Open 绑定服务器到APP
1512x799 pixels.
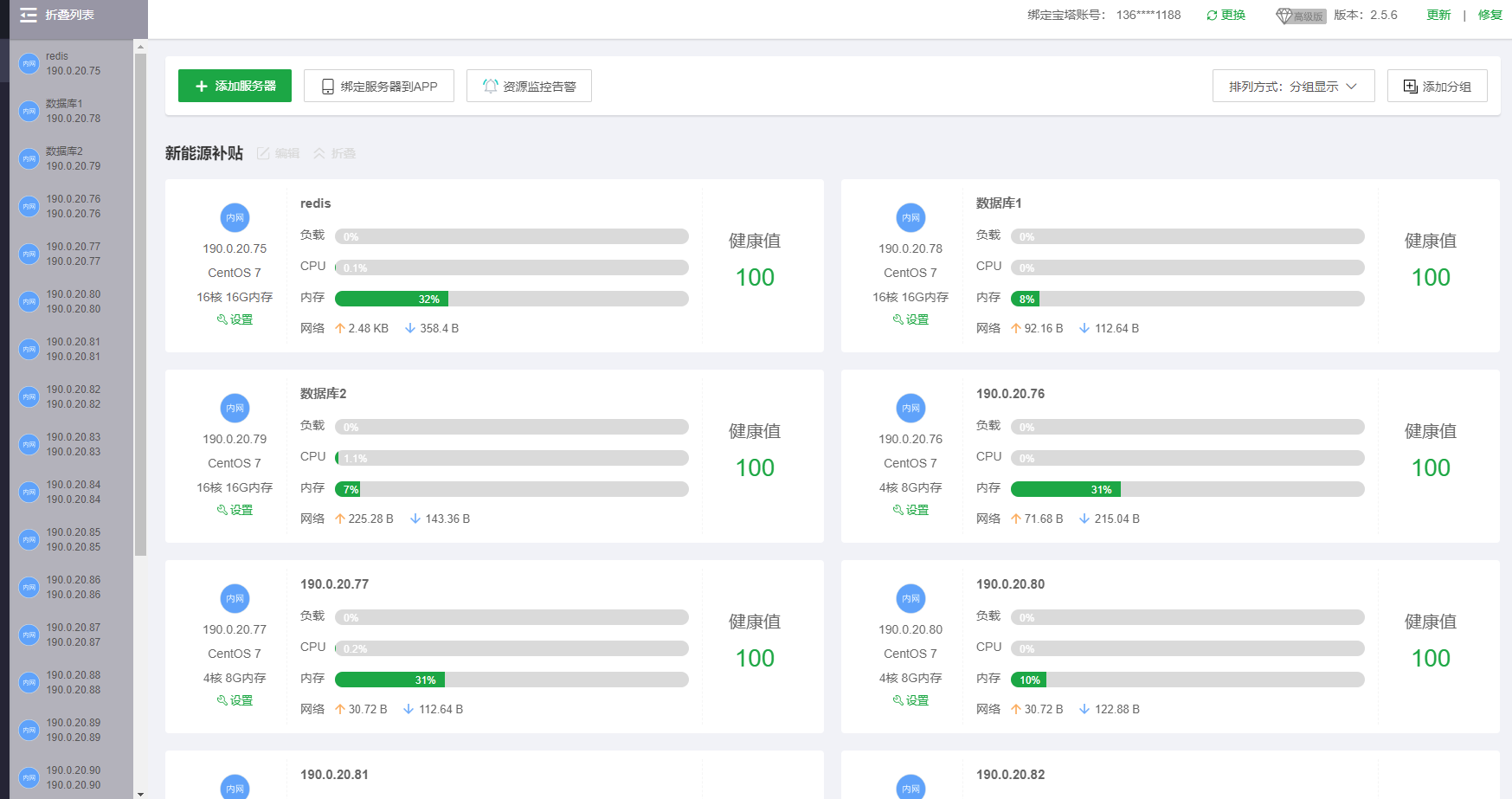[379, 86]
